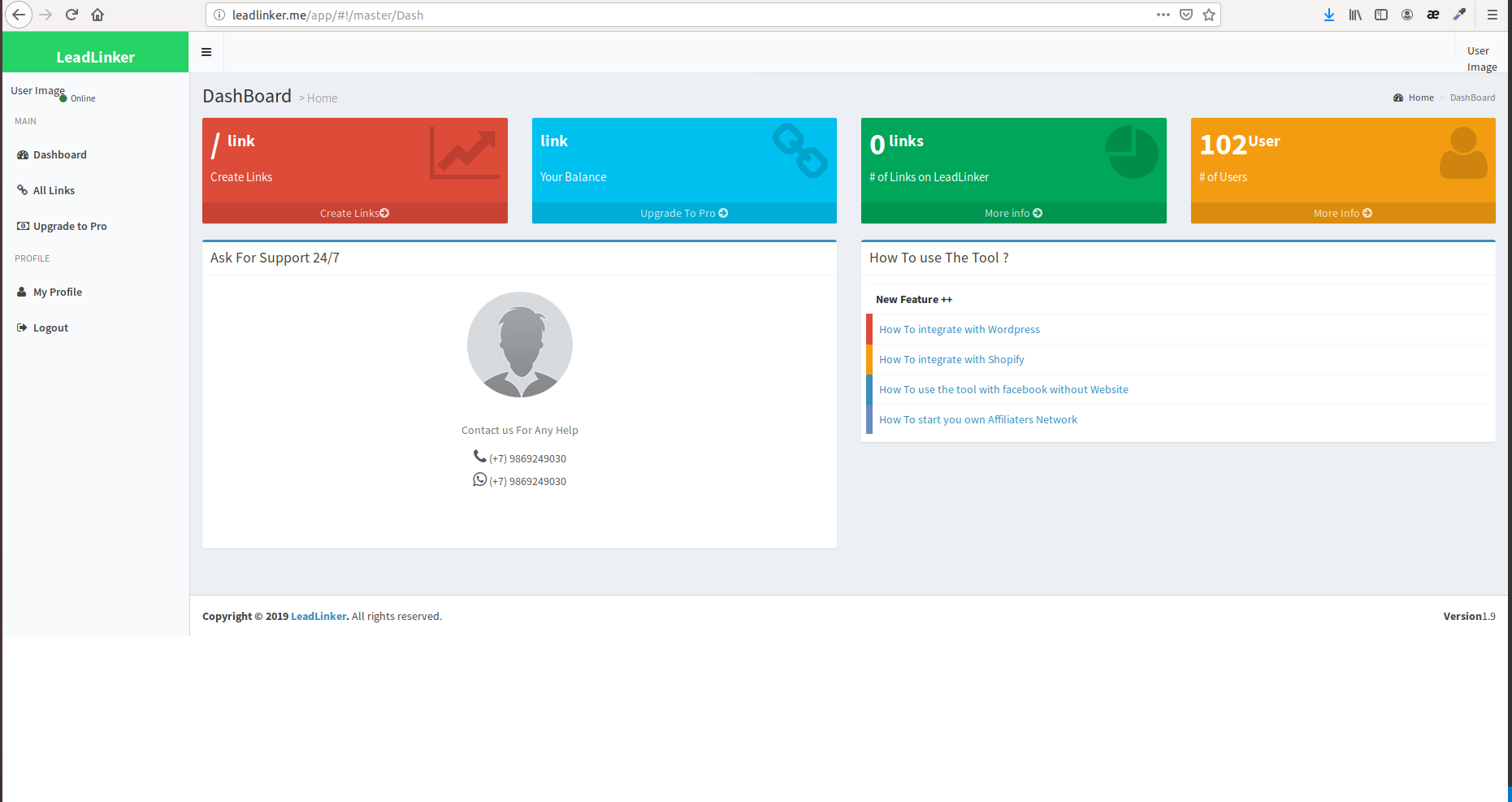Click Create Links footer on red card
The width and height of the screenshot is (1512, 802).
[355, 213]
